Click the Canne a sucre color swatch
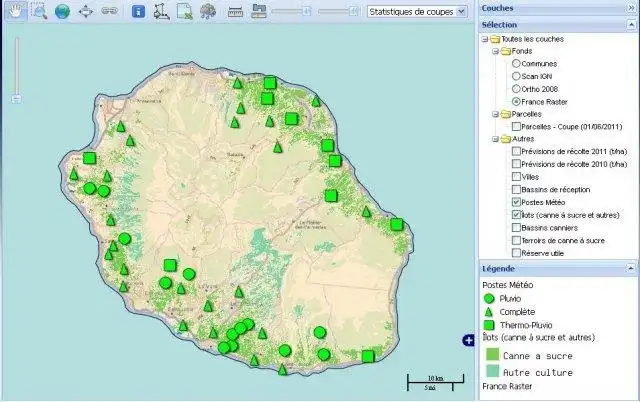 click(493, 354)
